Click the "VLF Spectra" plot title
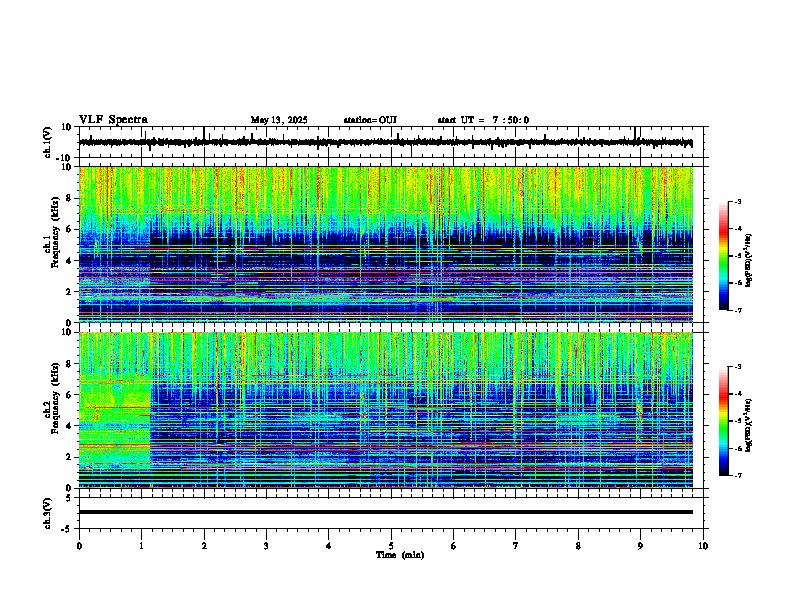792x612 pixels. 113,120
